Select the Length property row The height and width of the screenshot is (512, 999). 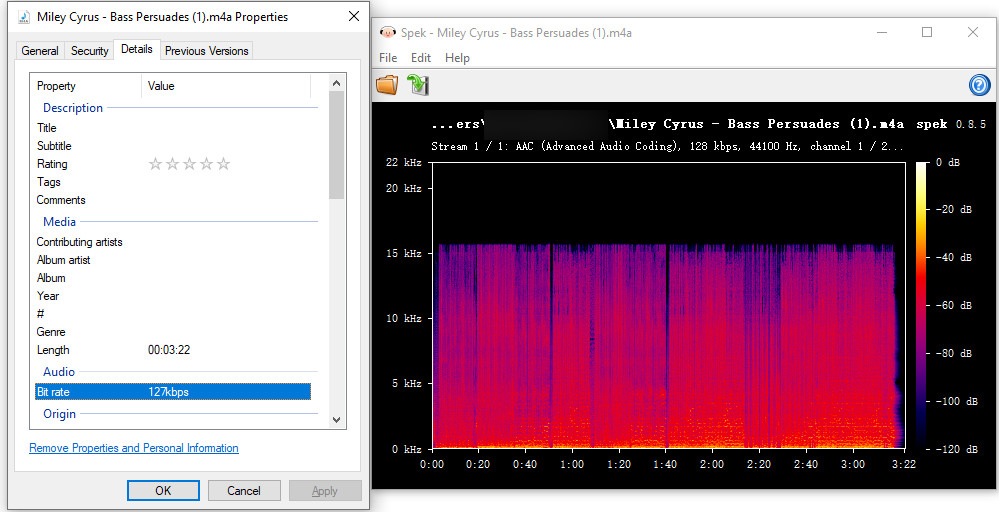tap(173, 350)
